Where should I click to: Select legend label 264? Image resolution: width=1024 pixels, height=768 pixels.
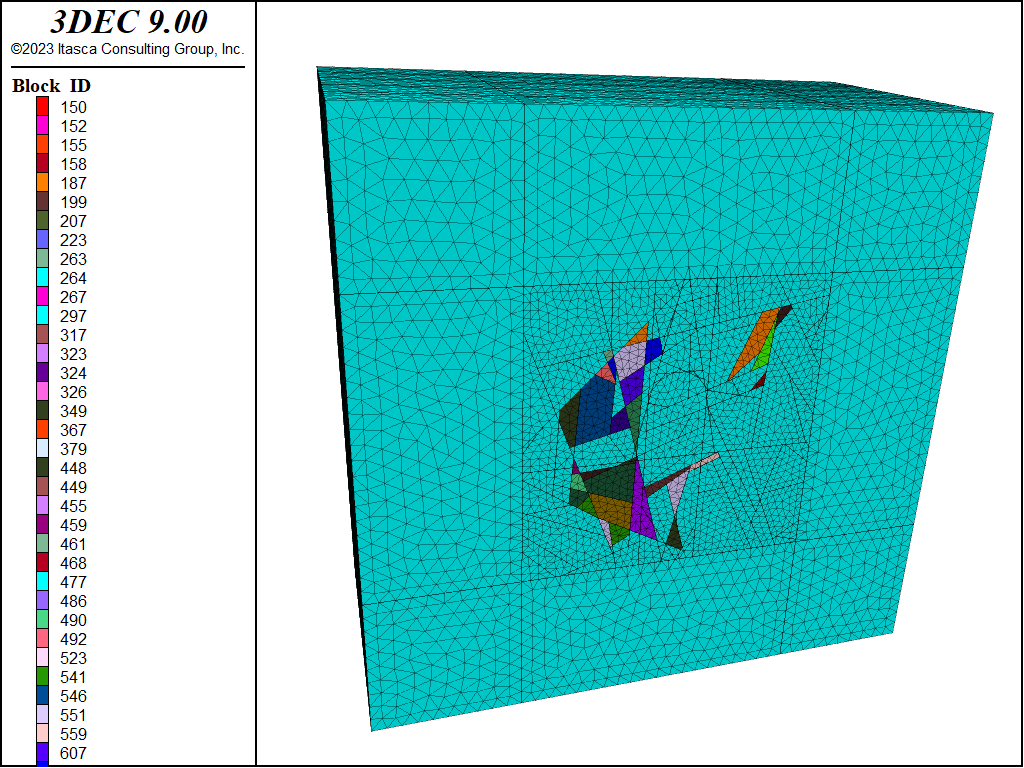(x=73, y=278)
